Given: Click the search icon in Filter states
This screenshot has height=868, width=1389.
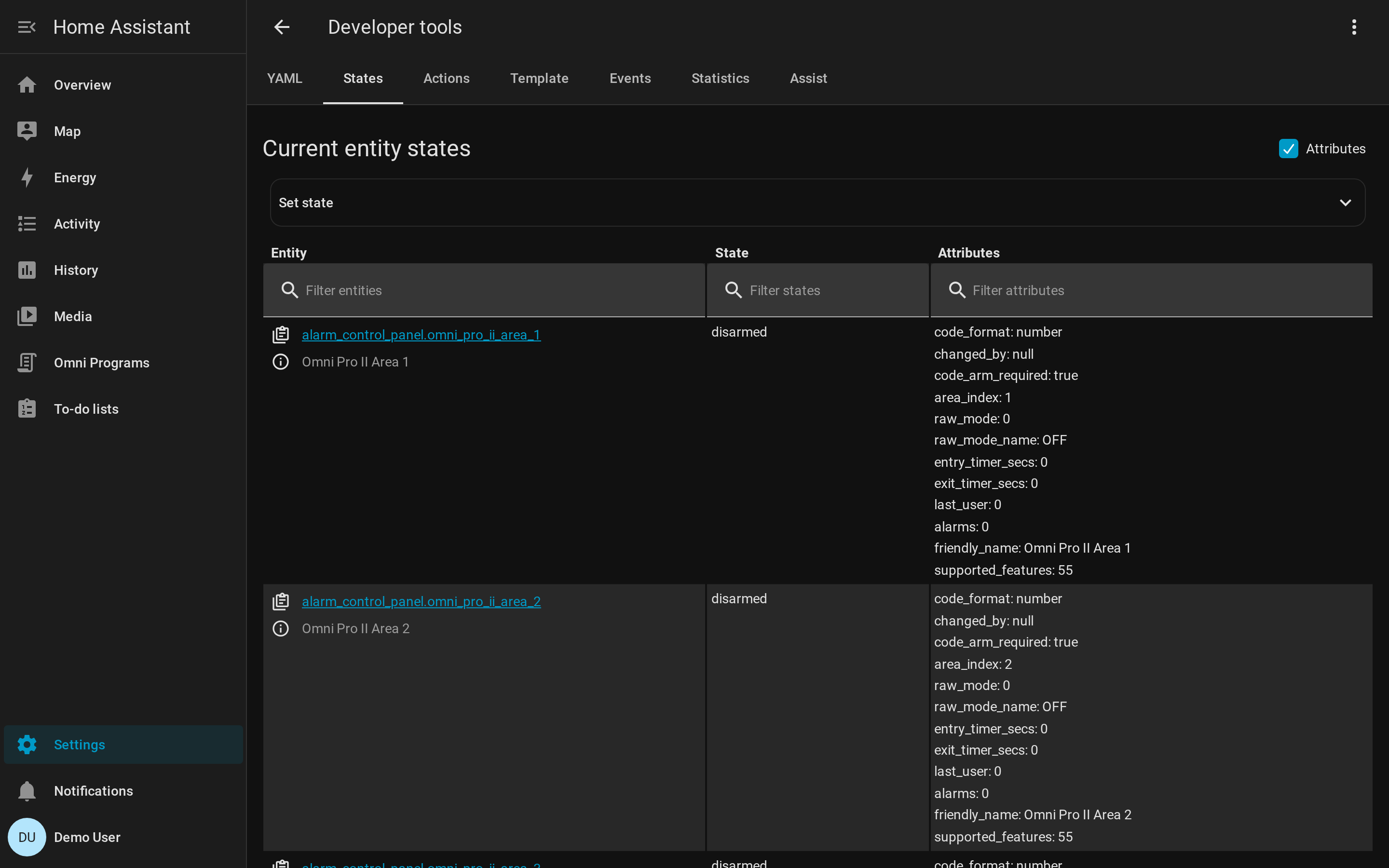Looking at the screenshot, I should pos(734,290).
